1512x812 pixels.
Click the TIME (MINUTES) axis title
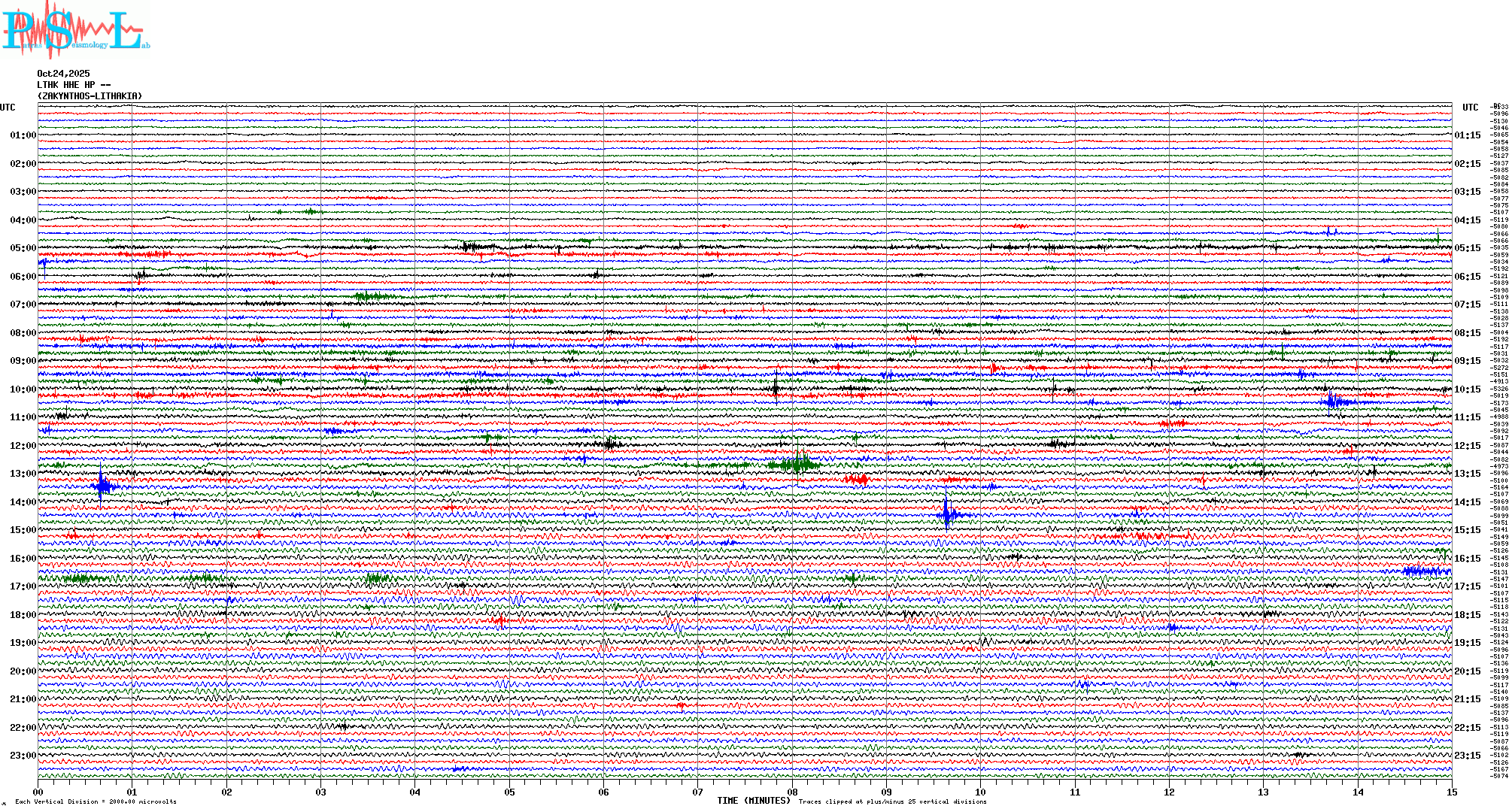coord(754,801)
